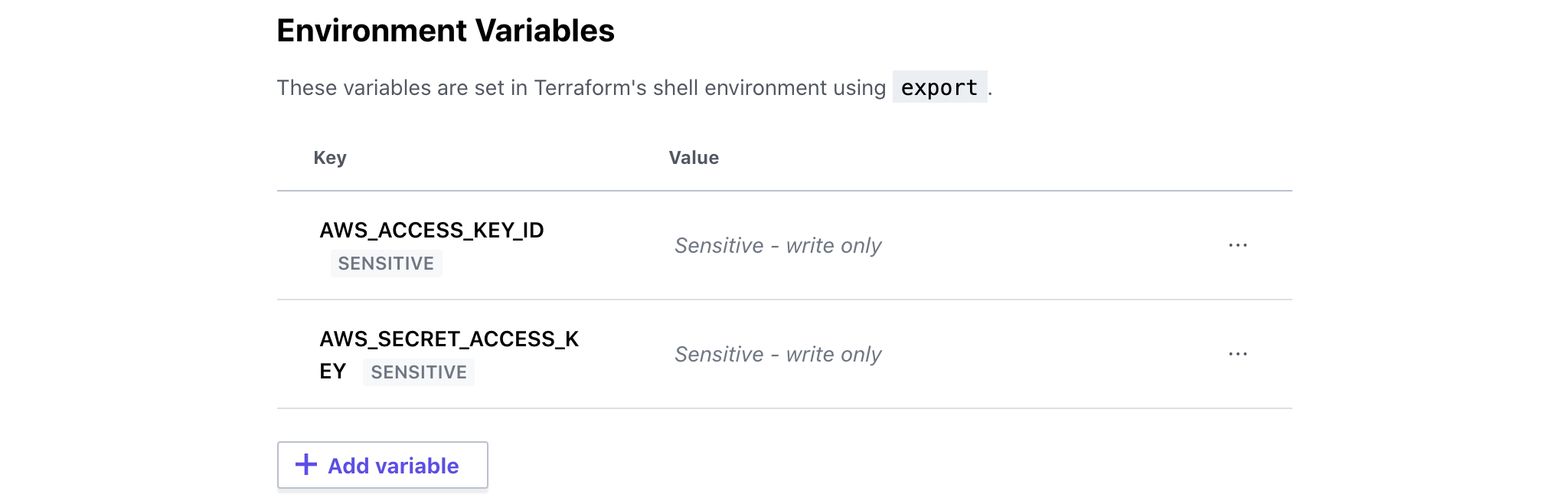Open ellipsis menu for AWS_SECRET_ACCESS_KEY row
1568x501 pixels.
pyautogui.click(x=1237, y=354)
